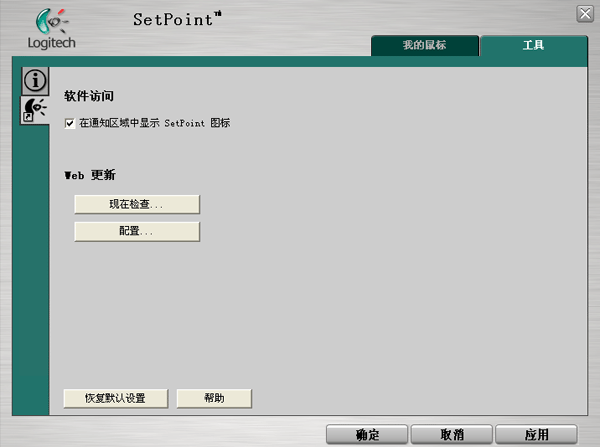Click 恢复默认设置 button
Image resolution: width=600 pixels, height=447 pixels.
point(116,398)
